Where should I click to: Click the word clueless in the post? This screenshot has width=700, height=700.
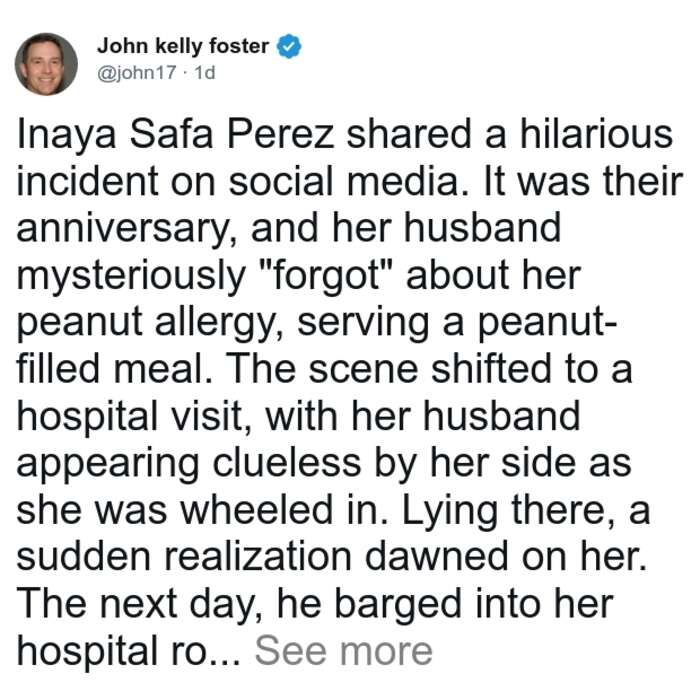(287, 463)
